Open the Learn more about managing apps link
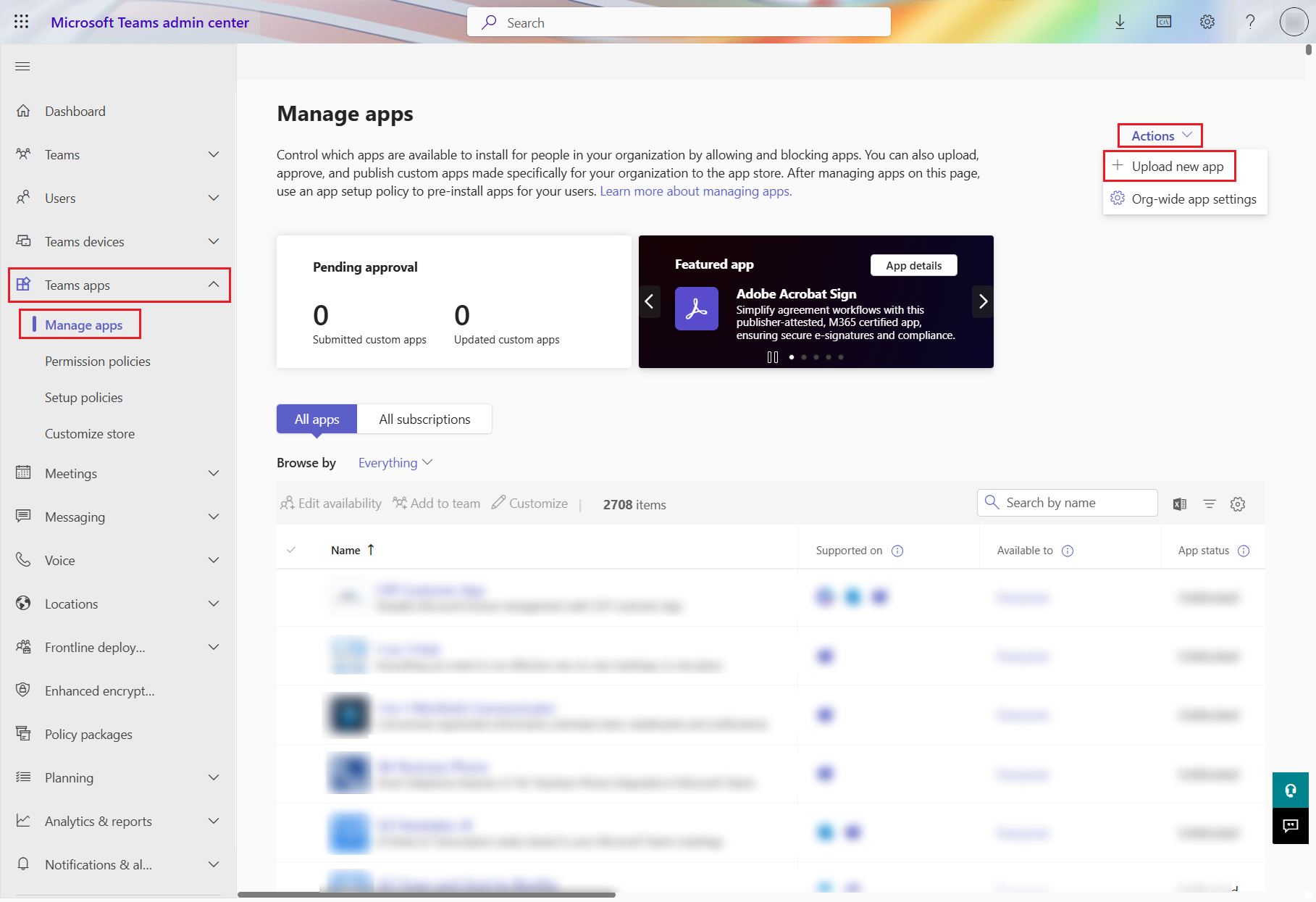Viewport: 1316px width, 902px height. pos(694,191)
